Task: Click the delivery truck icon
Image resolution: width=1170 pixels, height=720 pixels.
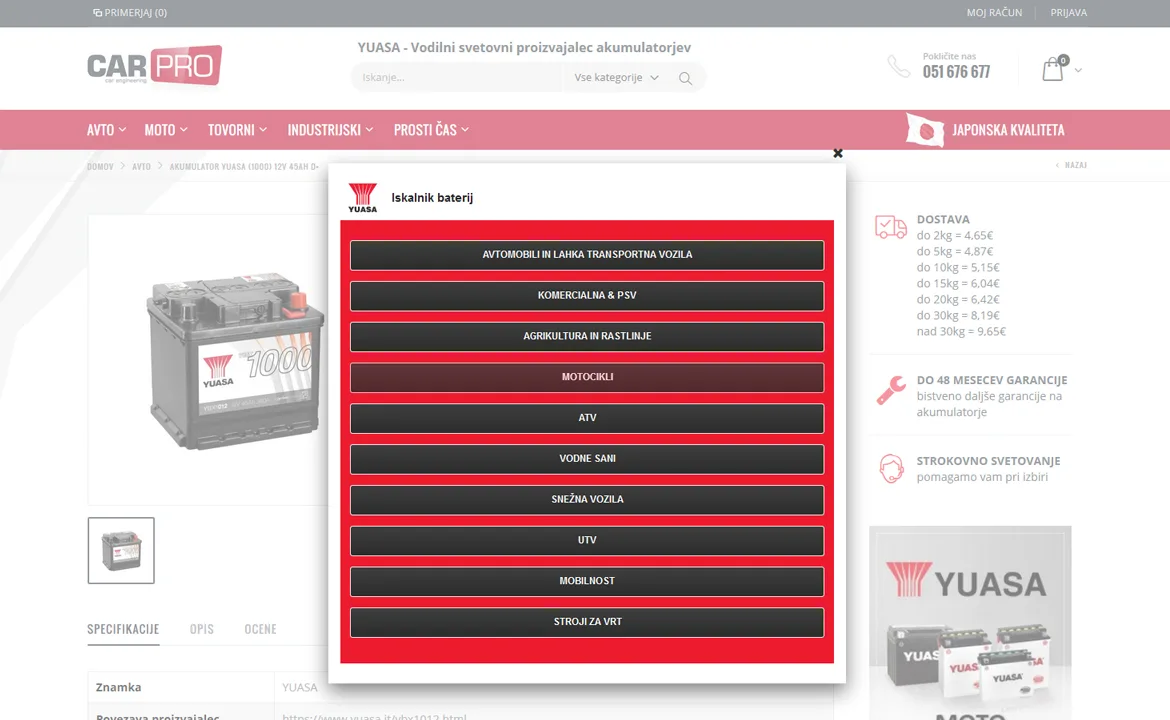Action: click(891, 227)
